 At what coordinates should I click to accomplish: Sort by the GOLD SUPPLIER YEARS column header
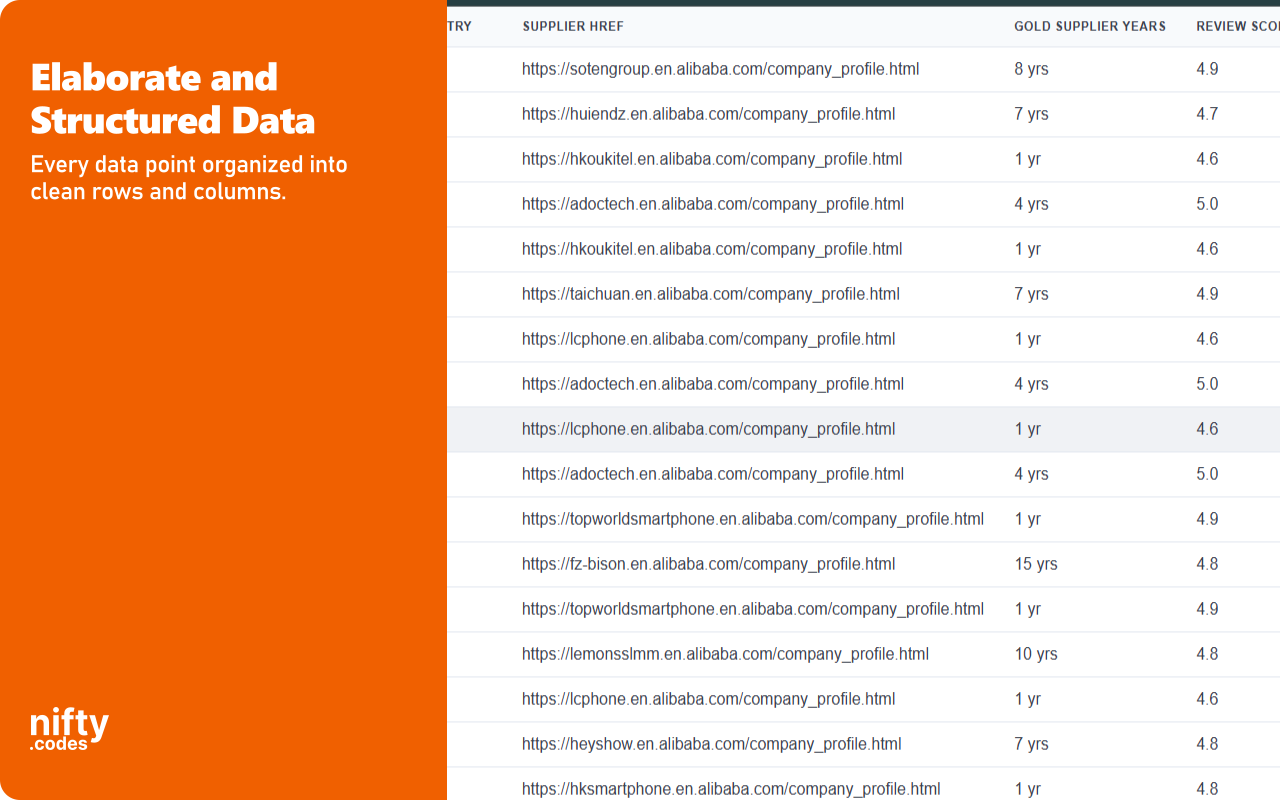[1090, 26]
